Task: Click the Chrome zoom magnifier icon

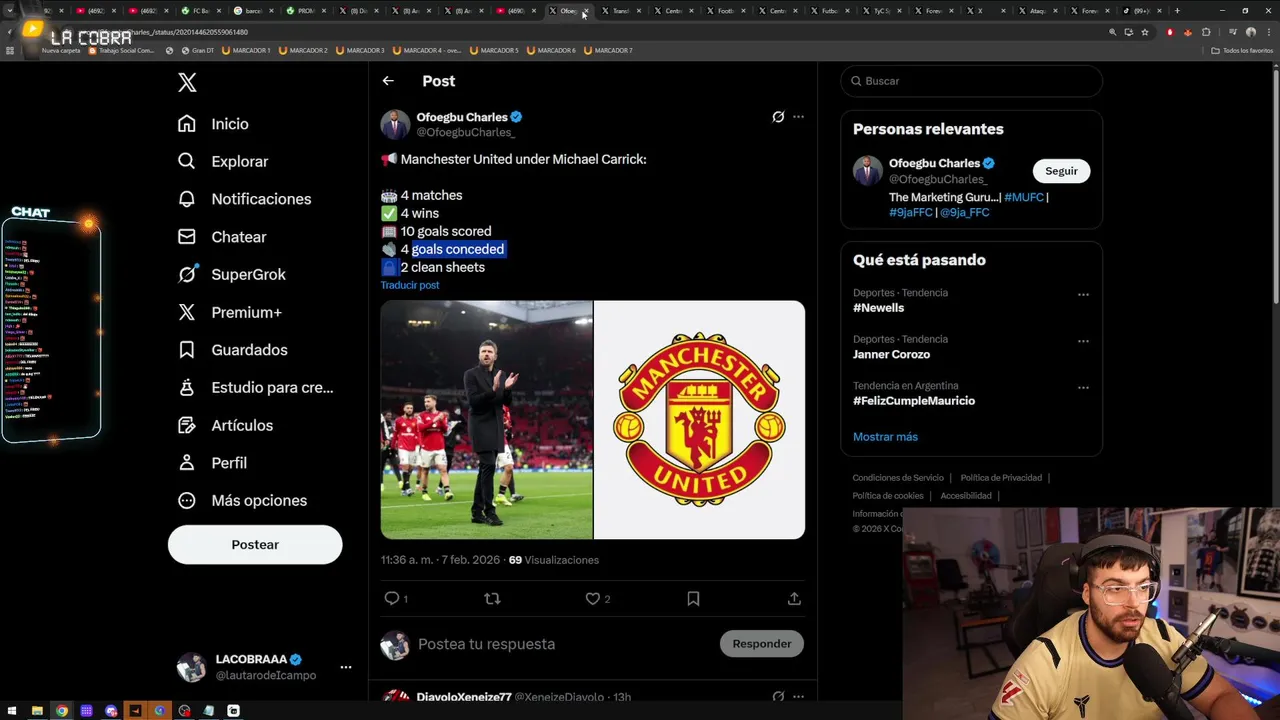Action: pos(1113,32)
